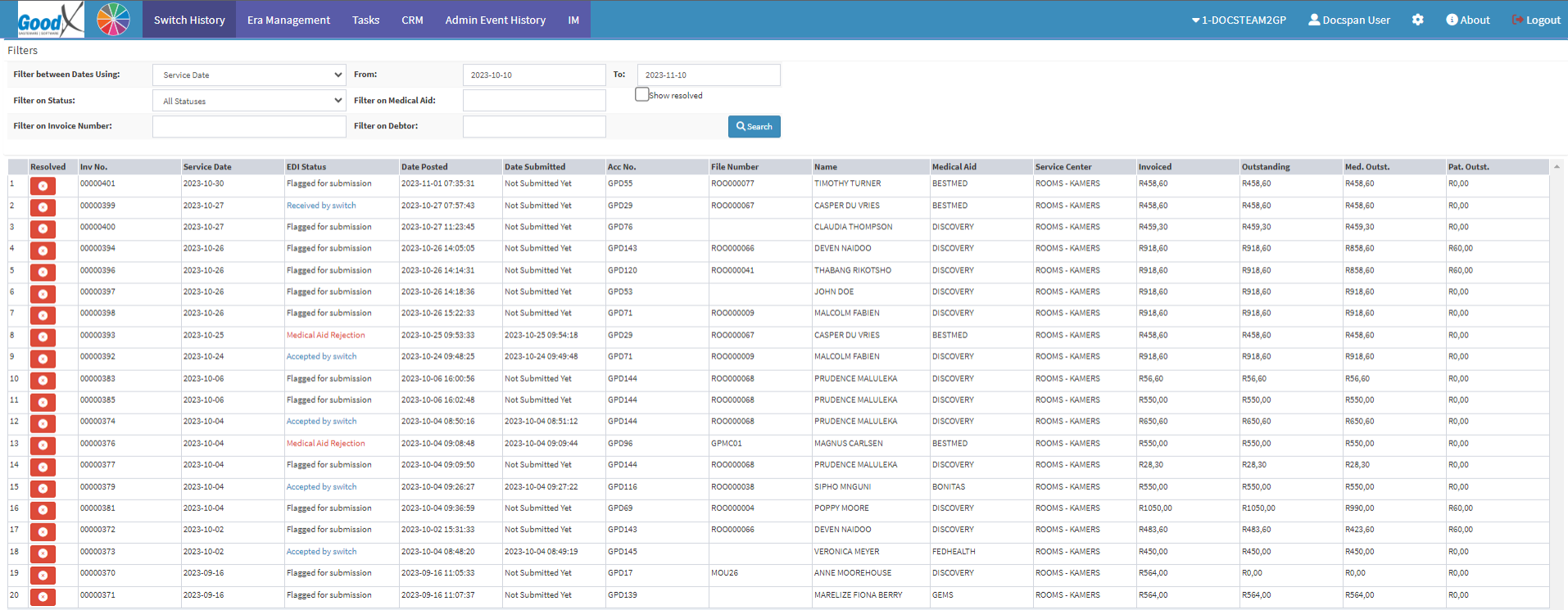The image size is (1568, 610).
Task: Click red resolved icon for invoice 00000401
Action: pos(43,186)
